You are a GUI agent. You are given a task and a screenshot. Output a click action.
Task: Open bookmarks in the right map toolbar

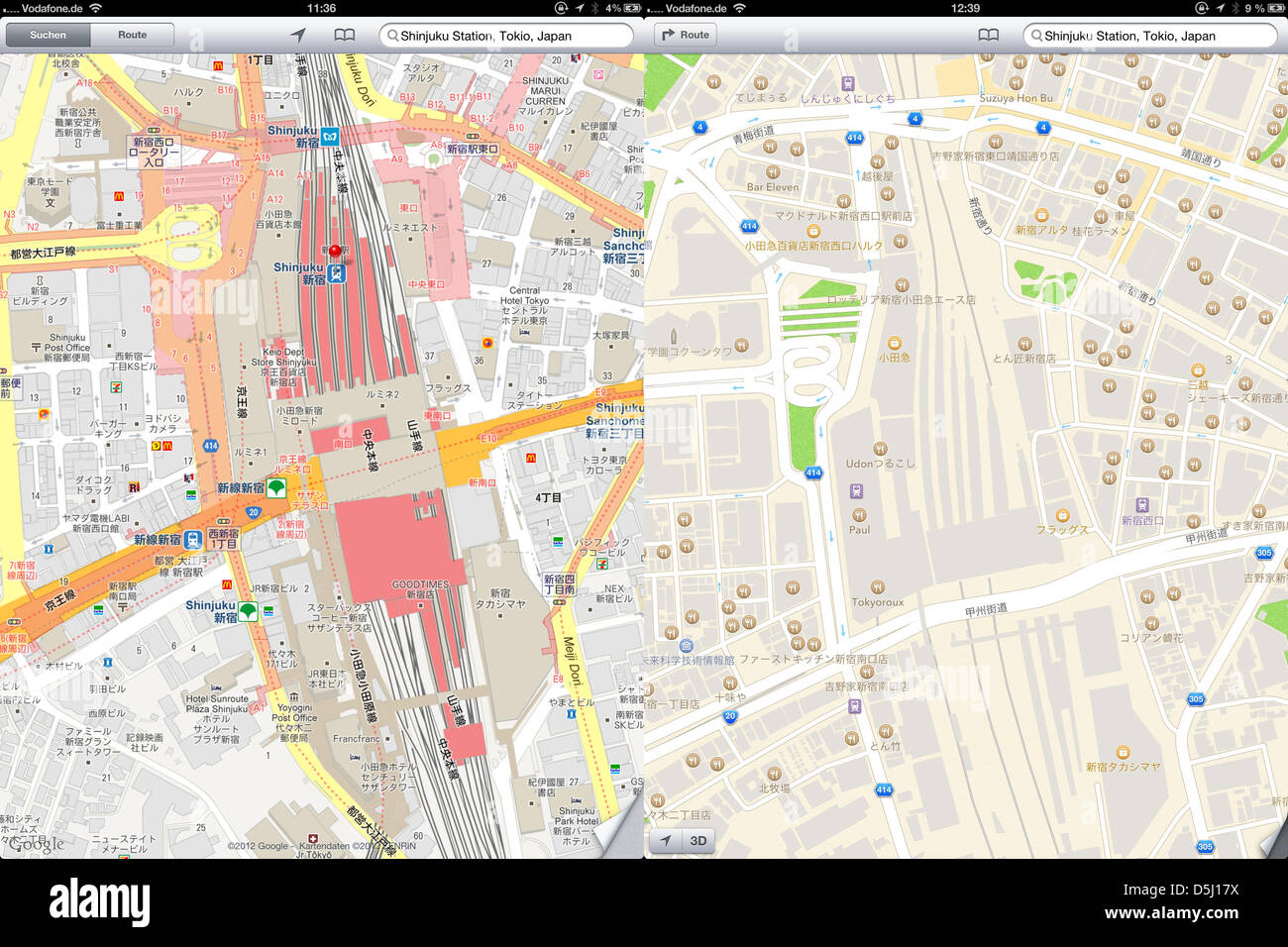(x=988, y=35)
